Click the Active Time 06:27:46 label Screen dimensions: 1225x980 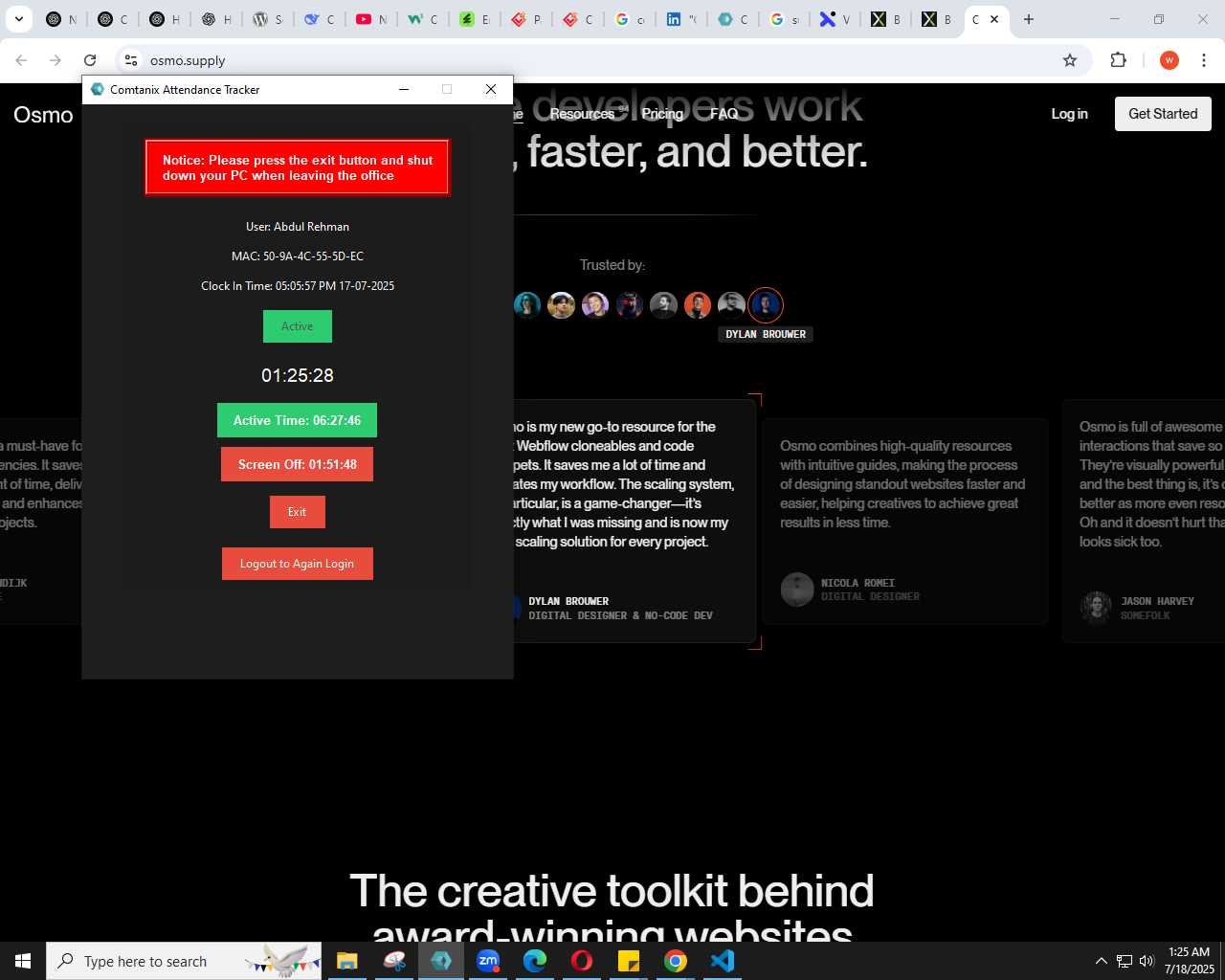[298, 420]
